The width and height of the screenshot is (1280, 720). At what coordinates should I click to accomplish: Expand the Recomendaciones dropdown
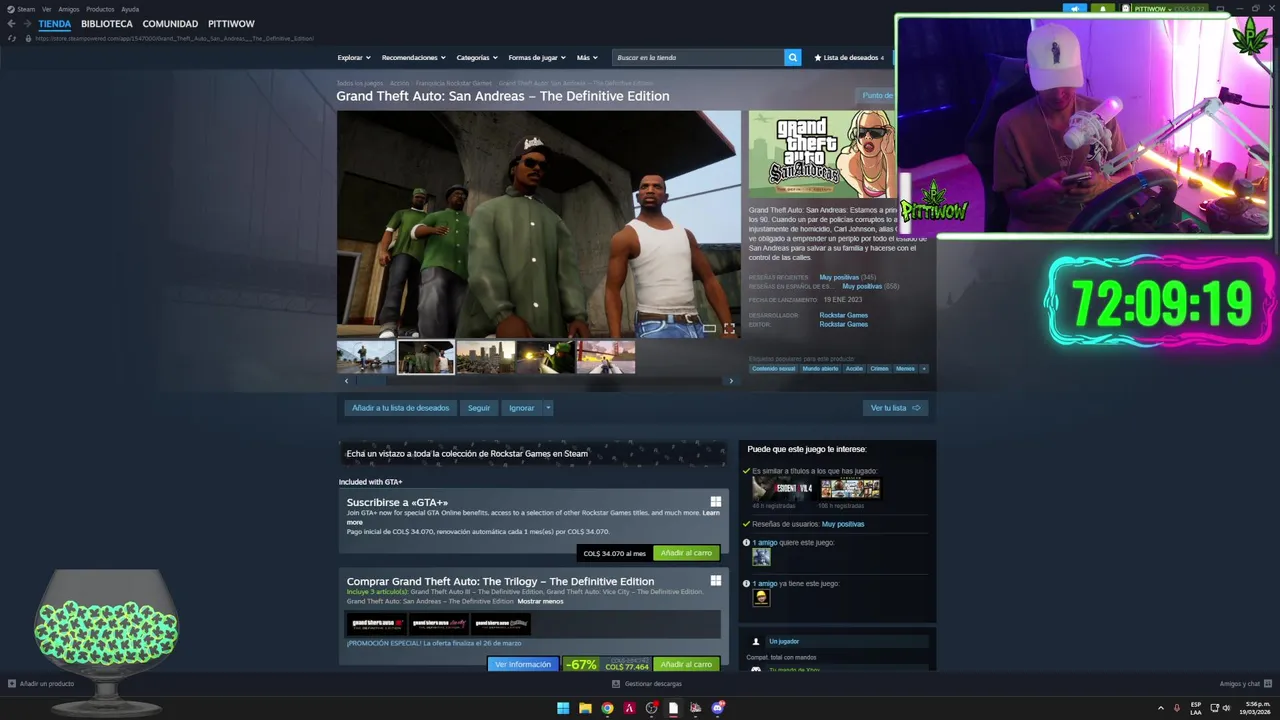pyautogui.click(x=413, y=58)
